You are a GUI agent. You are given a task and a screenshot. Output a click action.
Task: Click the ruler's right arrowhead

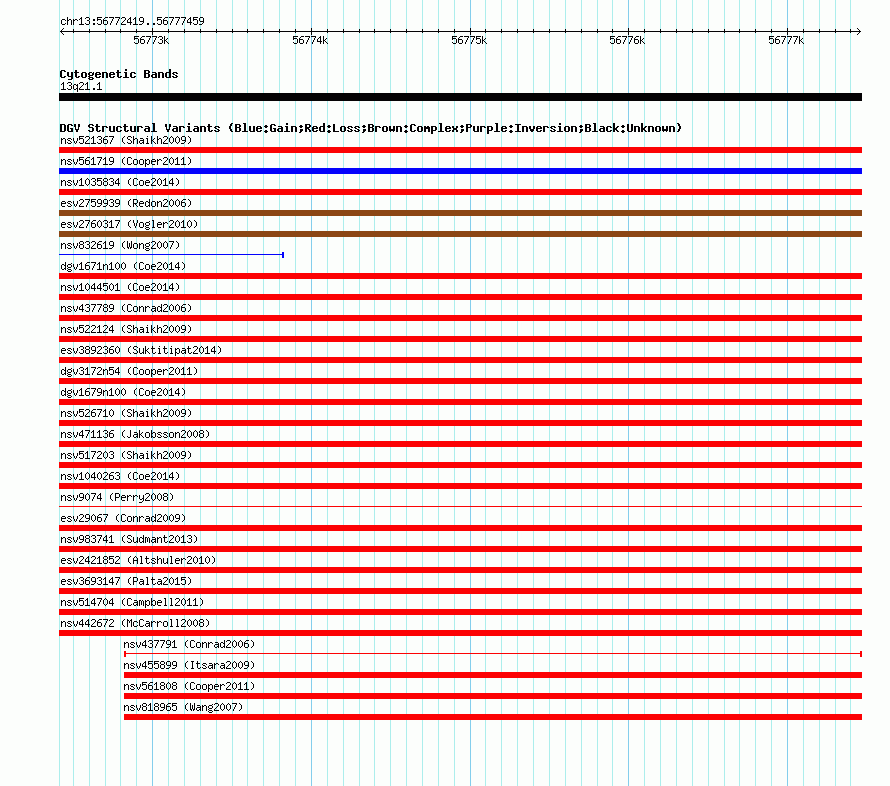click(858, 31)
